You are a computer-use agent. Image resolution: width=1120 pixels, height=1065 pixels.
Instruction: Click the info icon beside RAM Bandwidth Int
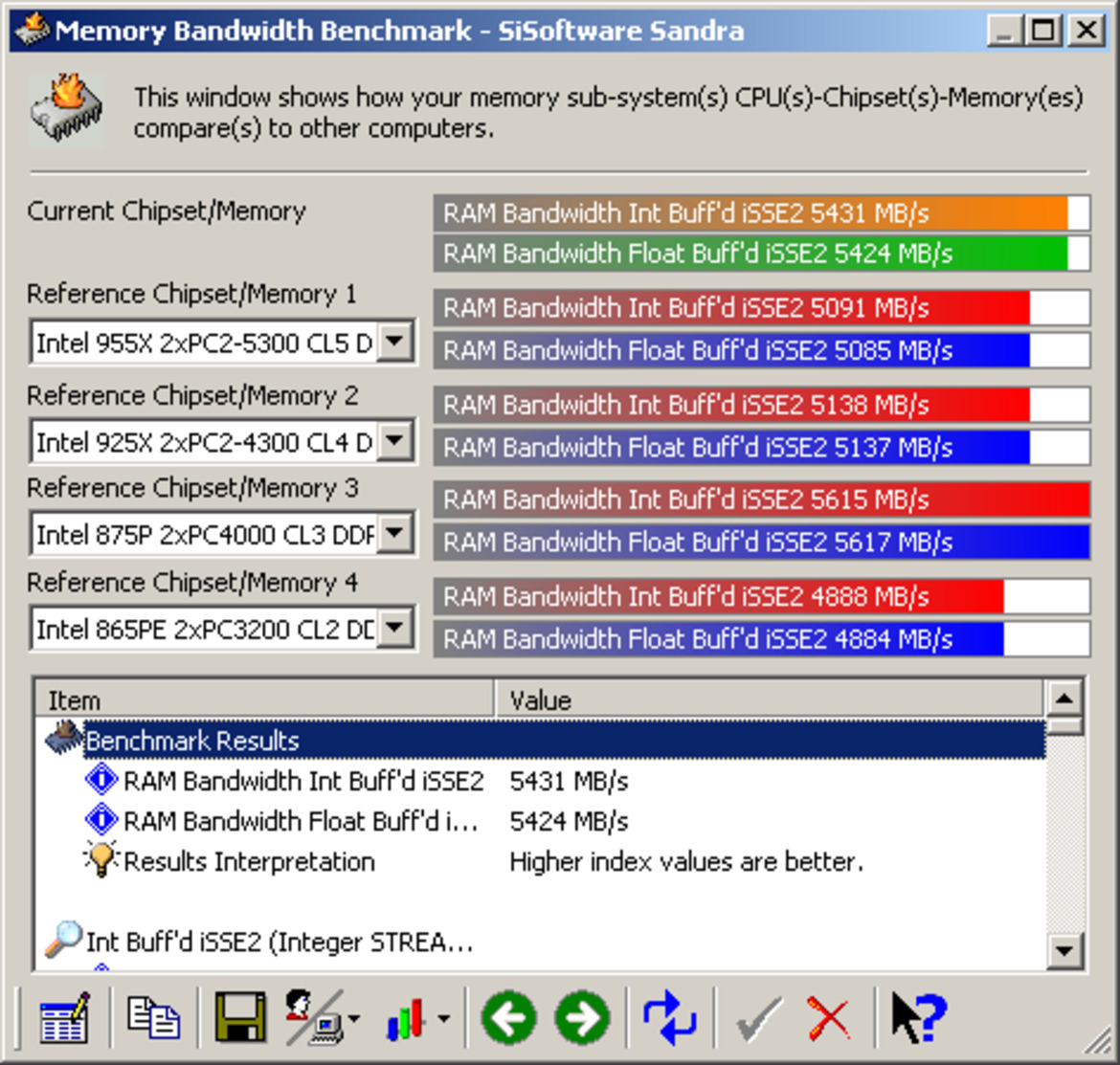point(101,780)
